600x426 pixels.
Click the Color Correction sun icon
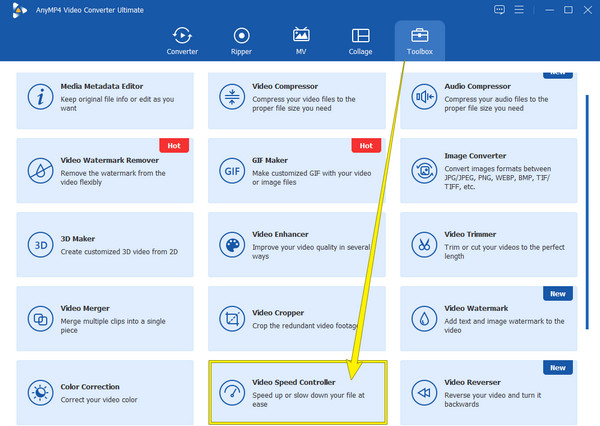41,393
